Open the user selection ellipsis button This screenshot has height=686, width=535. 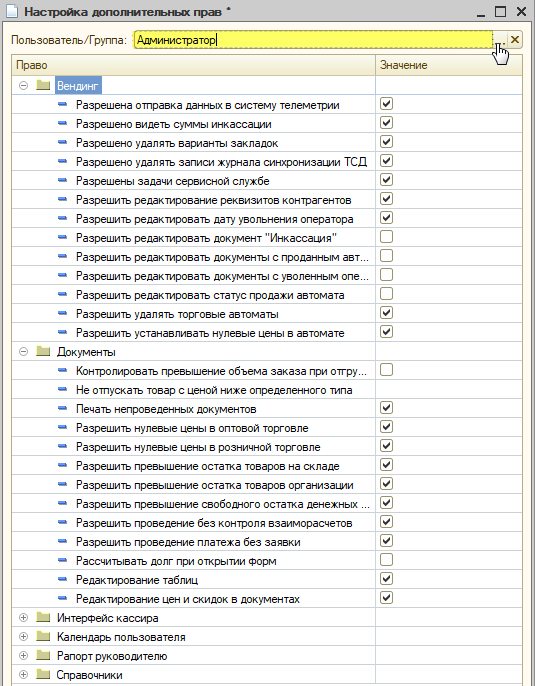(500, 40)
